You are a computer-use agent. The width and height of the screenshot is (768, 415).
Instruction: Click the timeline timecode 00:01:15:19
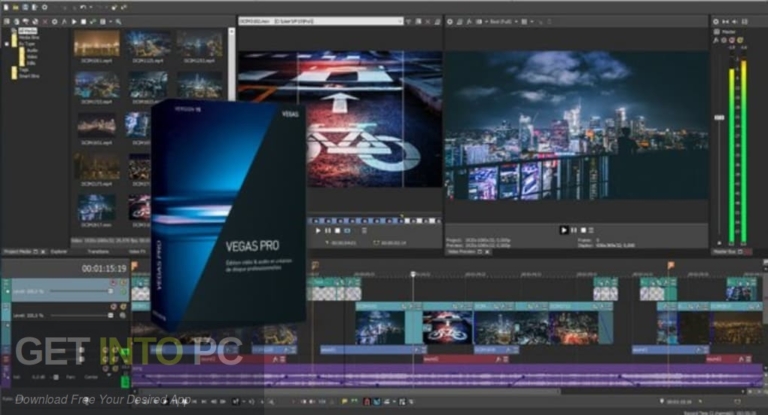click(104, 269)
